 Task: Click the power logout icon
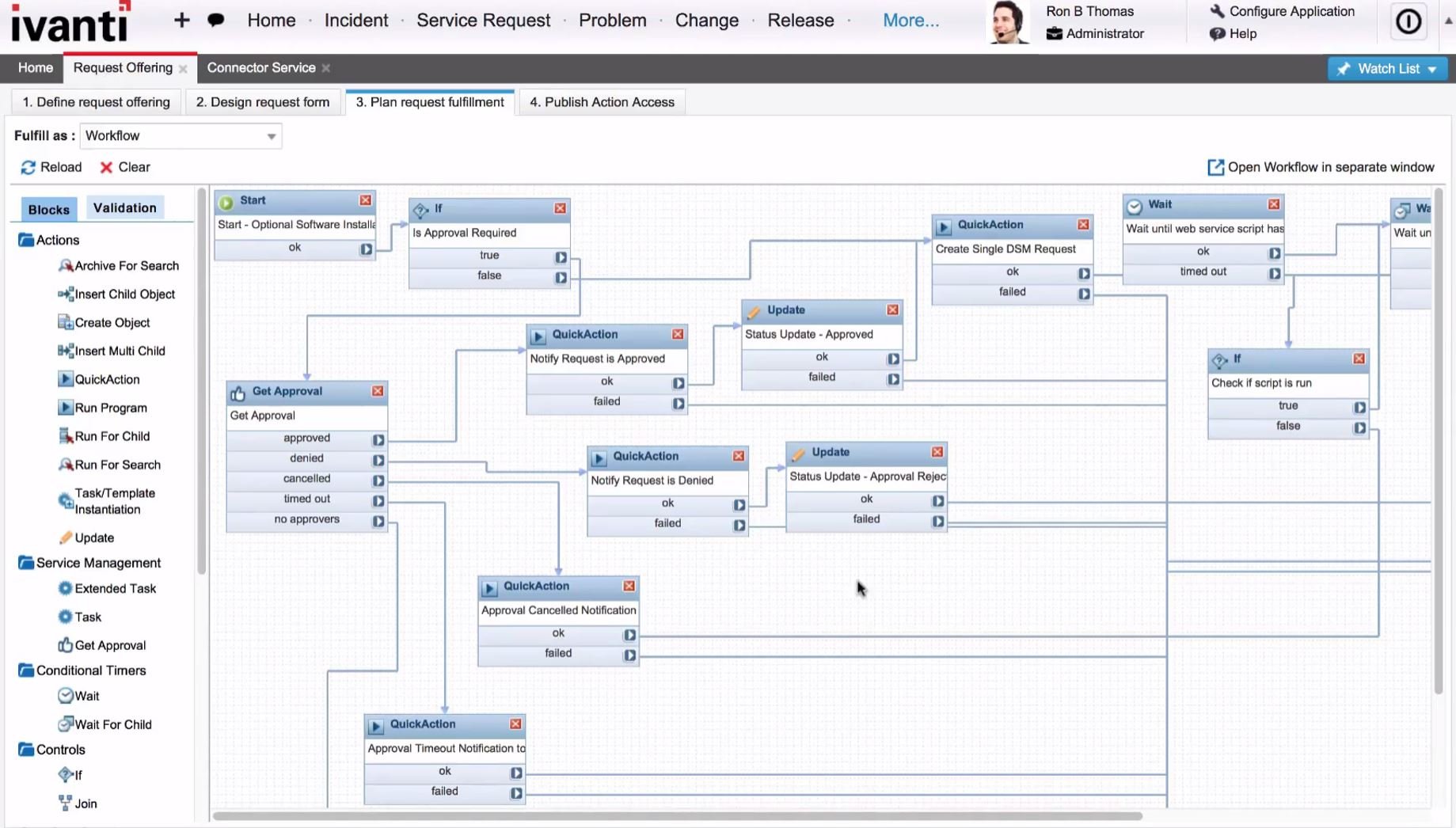coord(1408,21)
